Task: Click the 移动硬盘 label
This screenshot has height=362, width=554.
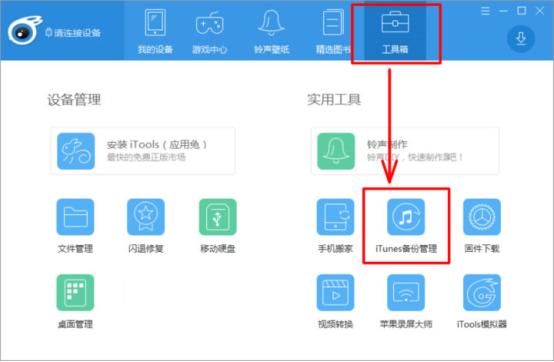Action: pos(218,249)
